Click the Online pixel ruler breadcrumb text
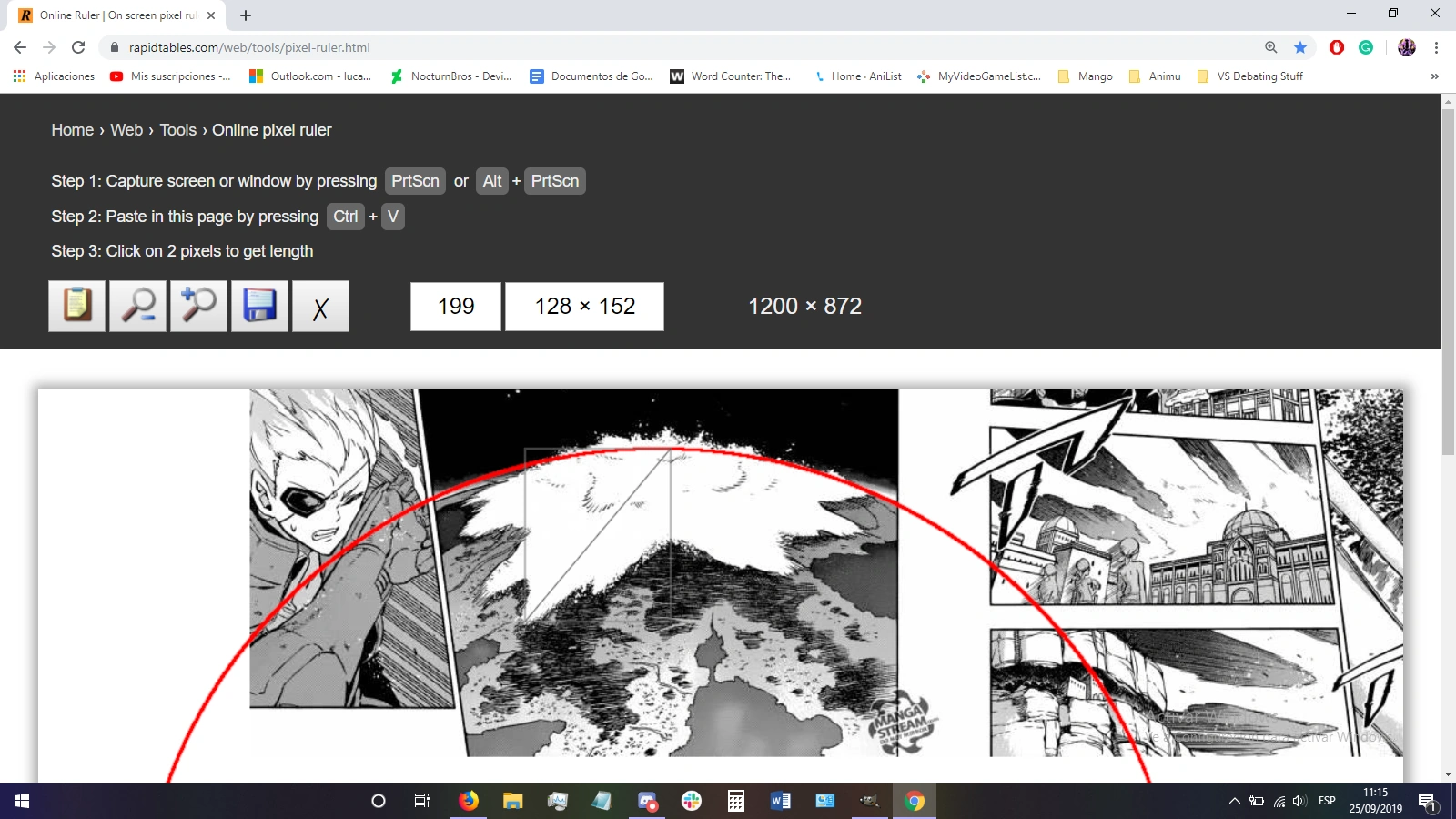This screenshot has width=1456, height=819. coord(272,130)
